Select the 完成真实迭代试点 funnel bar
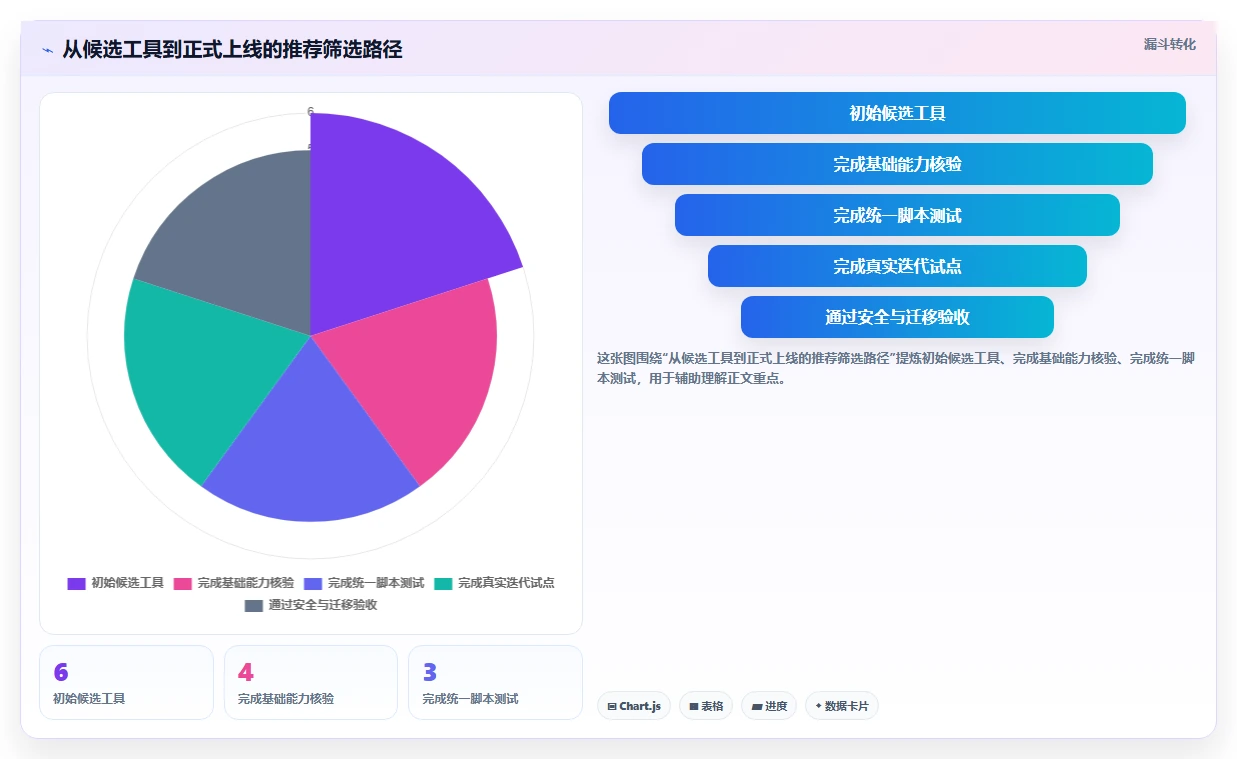 897,266
